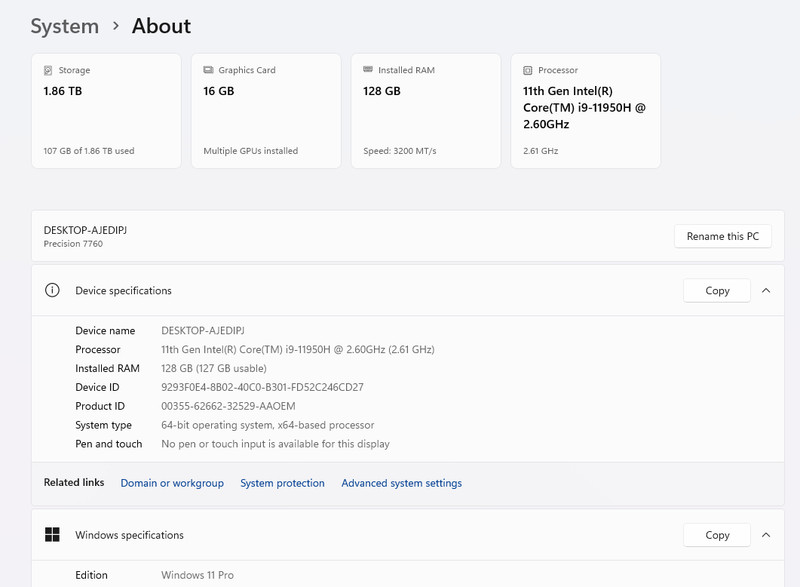Click the Graphics Card icon
Image resolution: width=800 pixels, height=587 pixels.
click(208, 70)
